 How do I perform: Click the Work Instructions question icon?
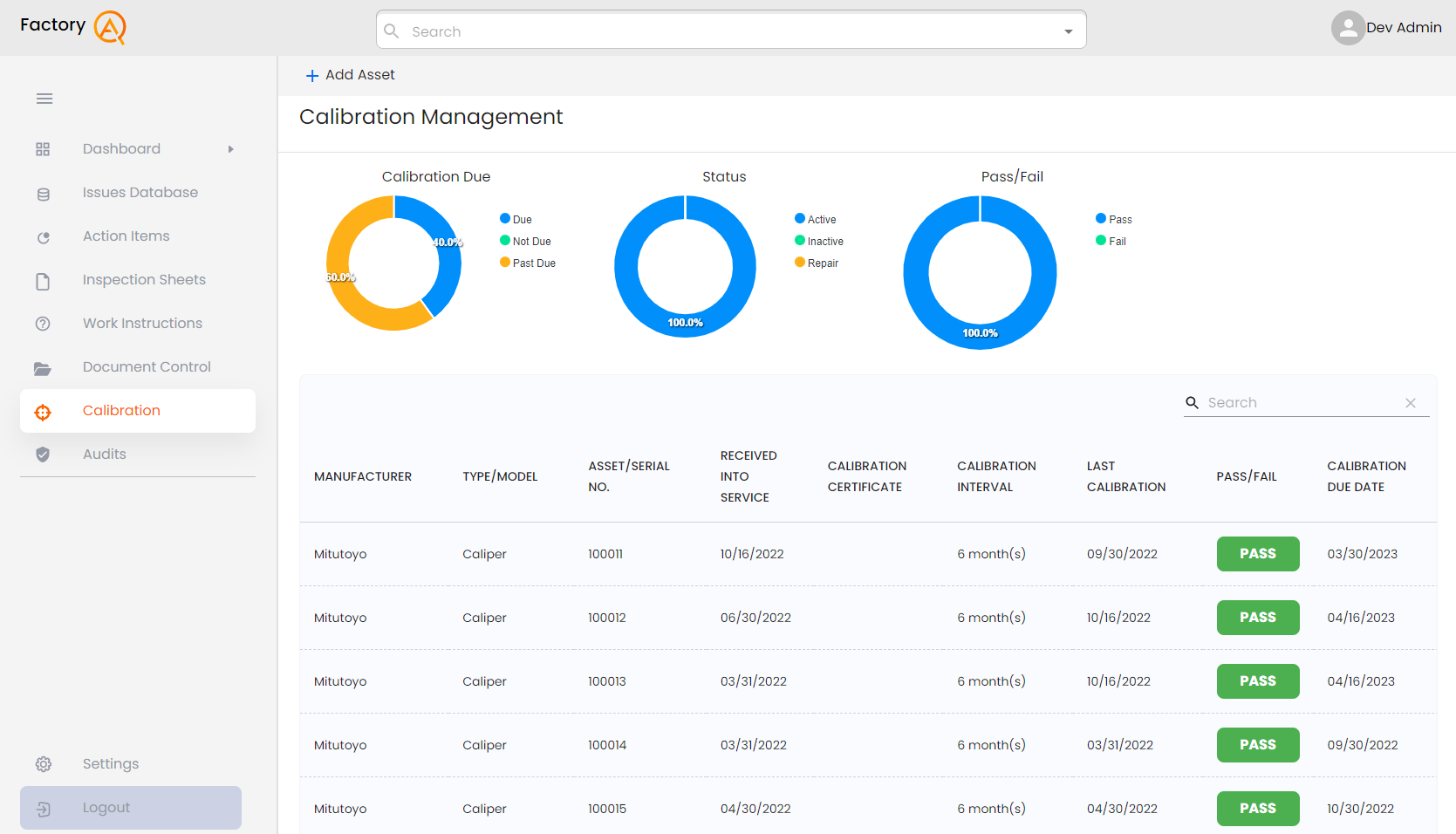pyautogui.click(x=43, y=324)
